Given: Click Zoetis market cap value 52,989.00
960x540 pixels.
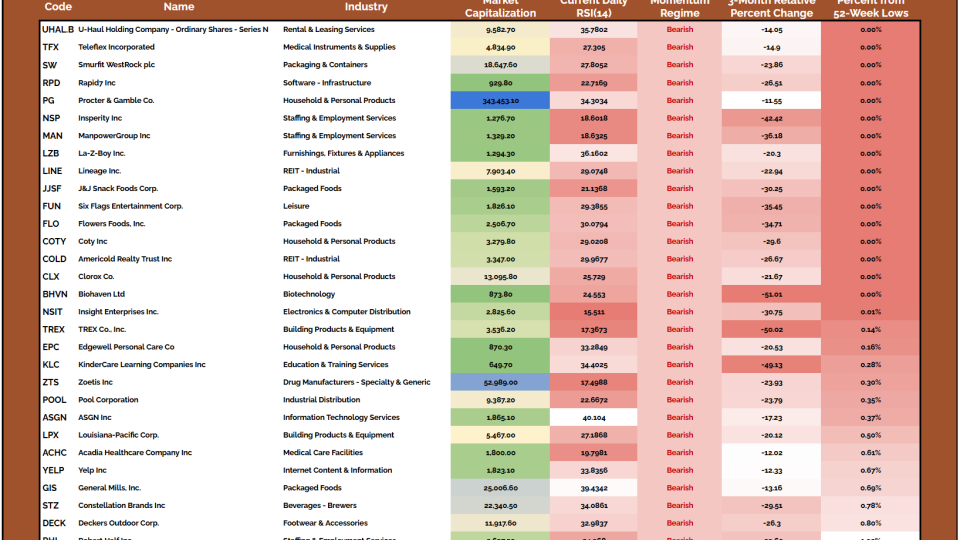Looking at the screenshot, I should (500, 382).
